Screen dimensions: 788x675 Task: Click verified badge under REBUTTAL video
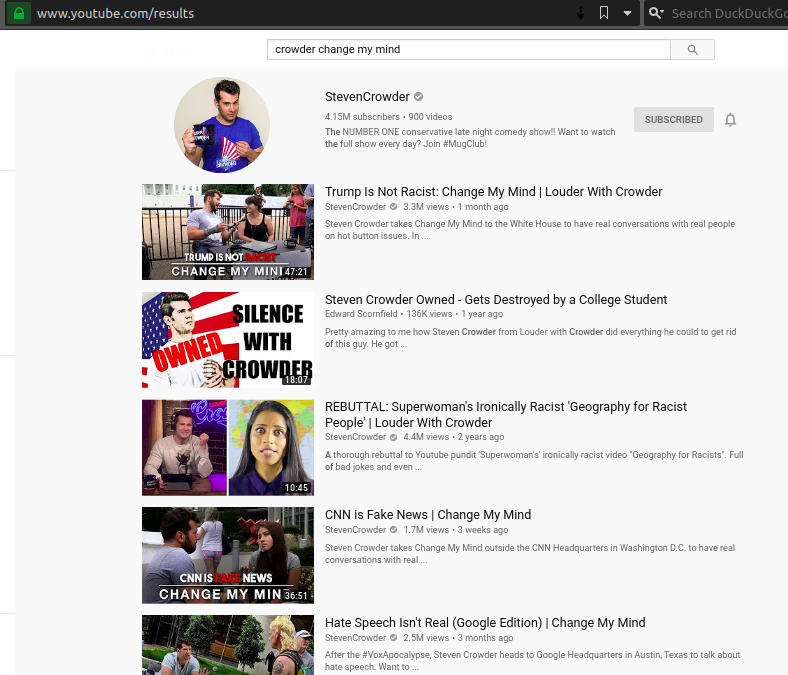click(393, 437)
